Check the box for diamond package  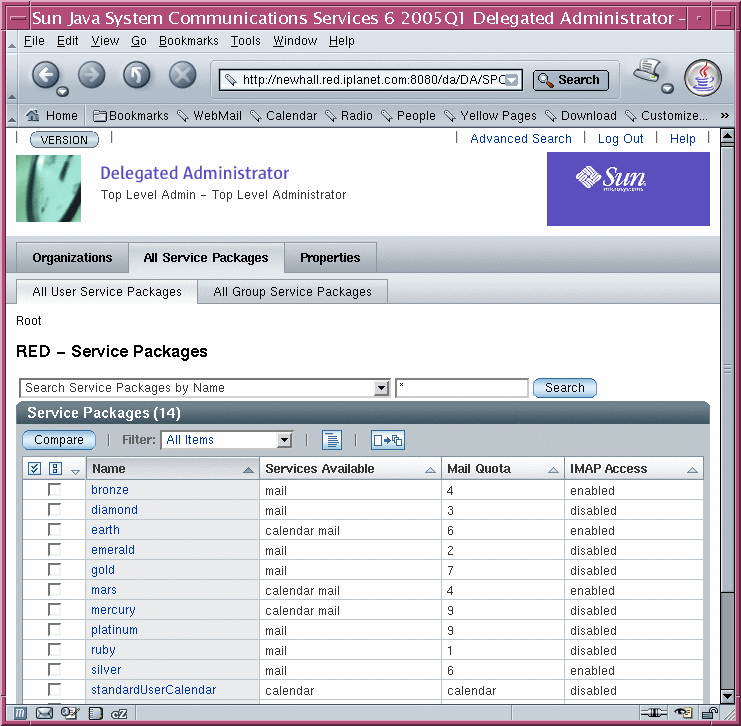click(54, 510)
